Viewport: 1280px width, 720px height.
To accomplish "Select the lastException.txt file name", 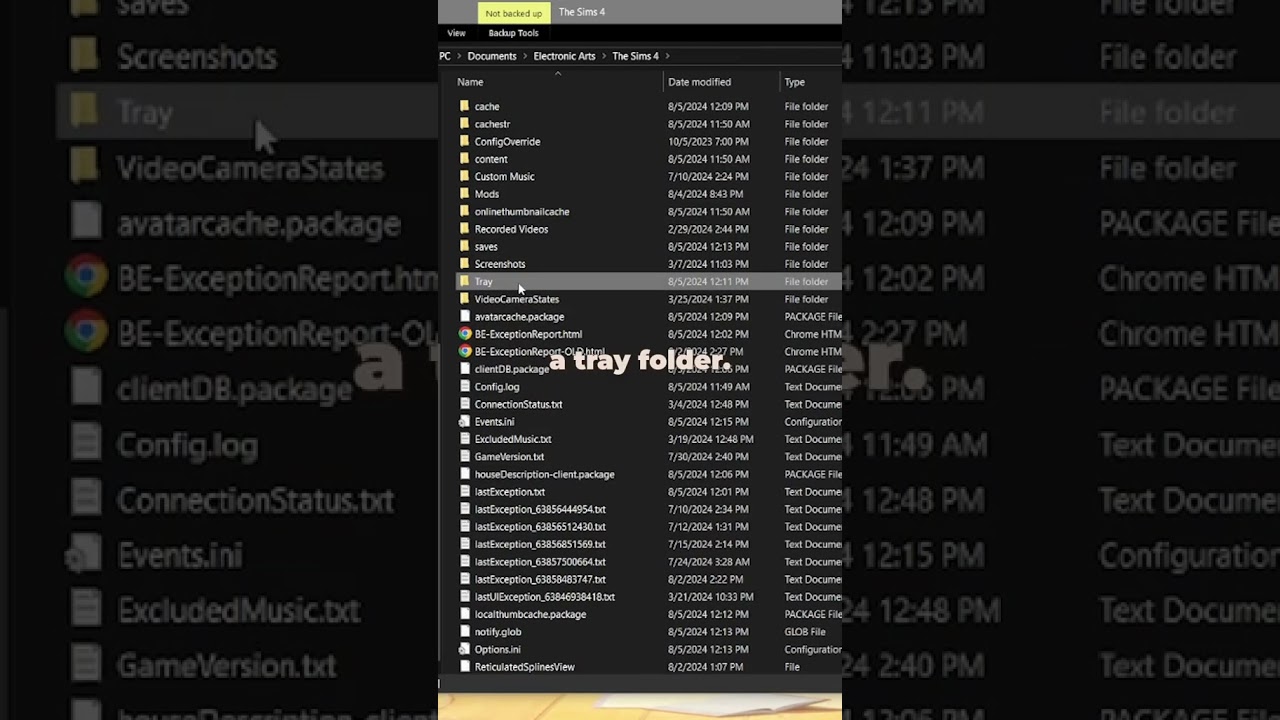I will (x=510, y=492).
